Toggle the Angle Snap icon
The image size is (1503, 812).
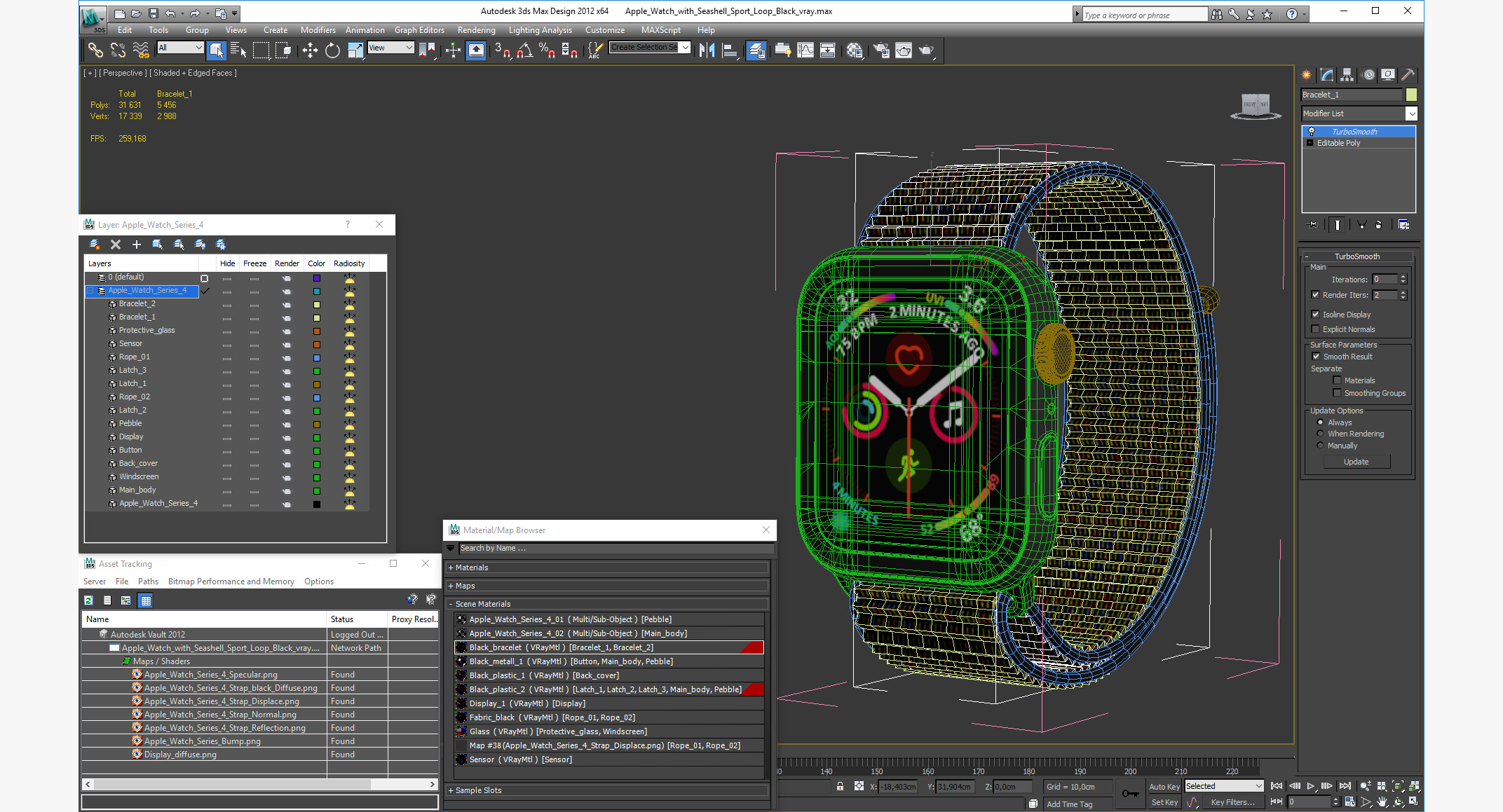[x=525, y=50]
